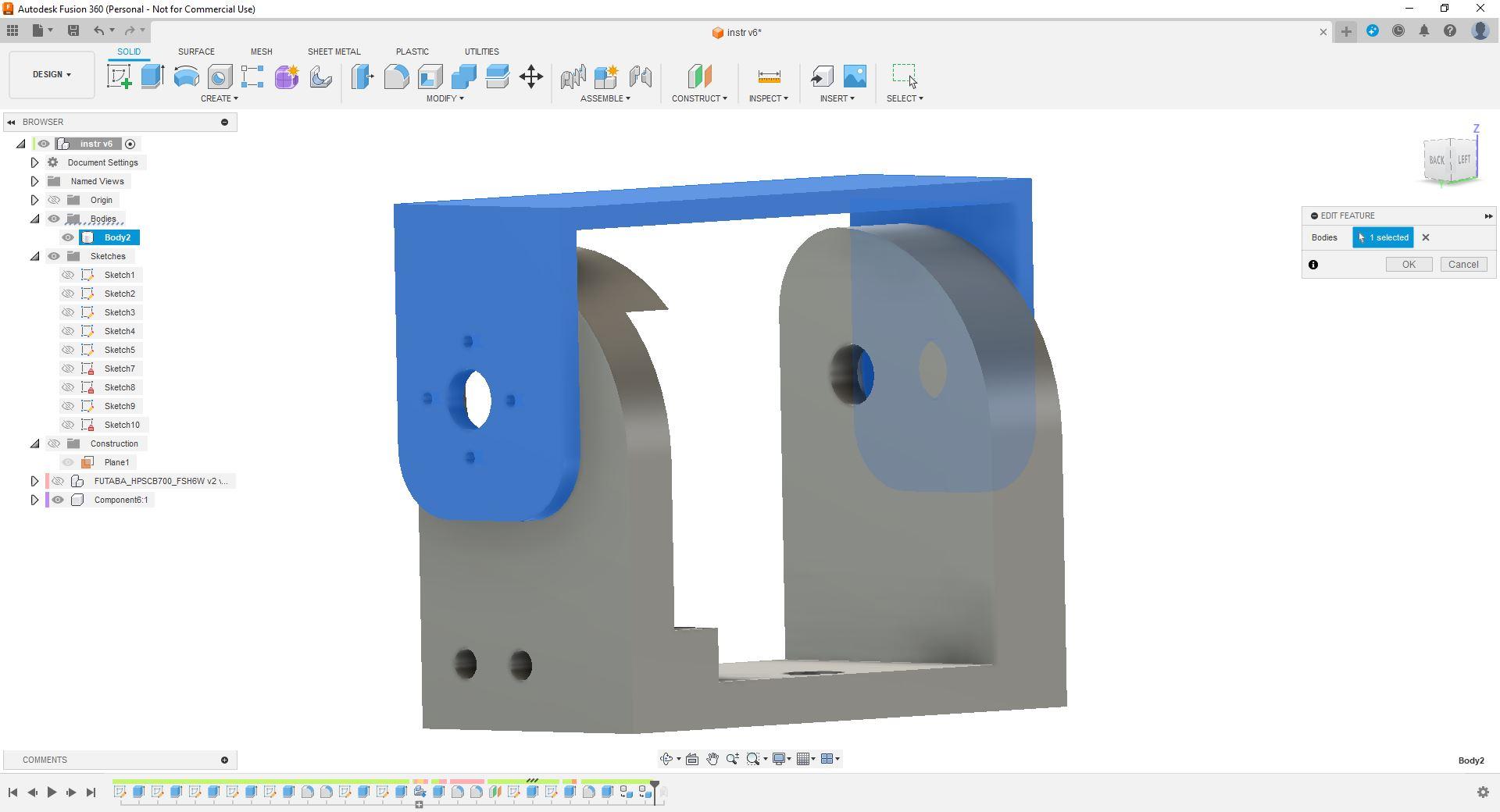Toggle visibility of Sketch5
The height and width of the screenshot is (812, 1500).
69,350
